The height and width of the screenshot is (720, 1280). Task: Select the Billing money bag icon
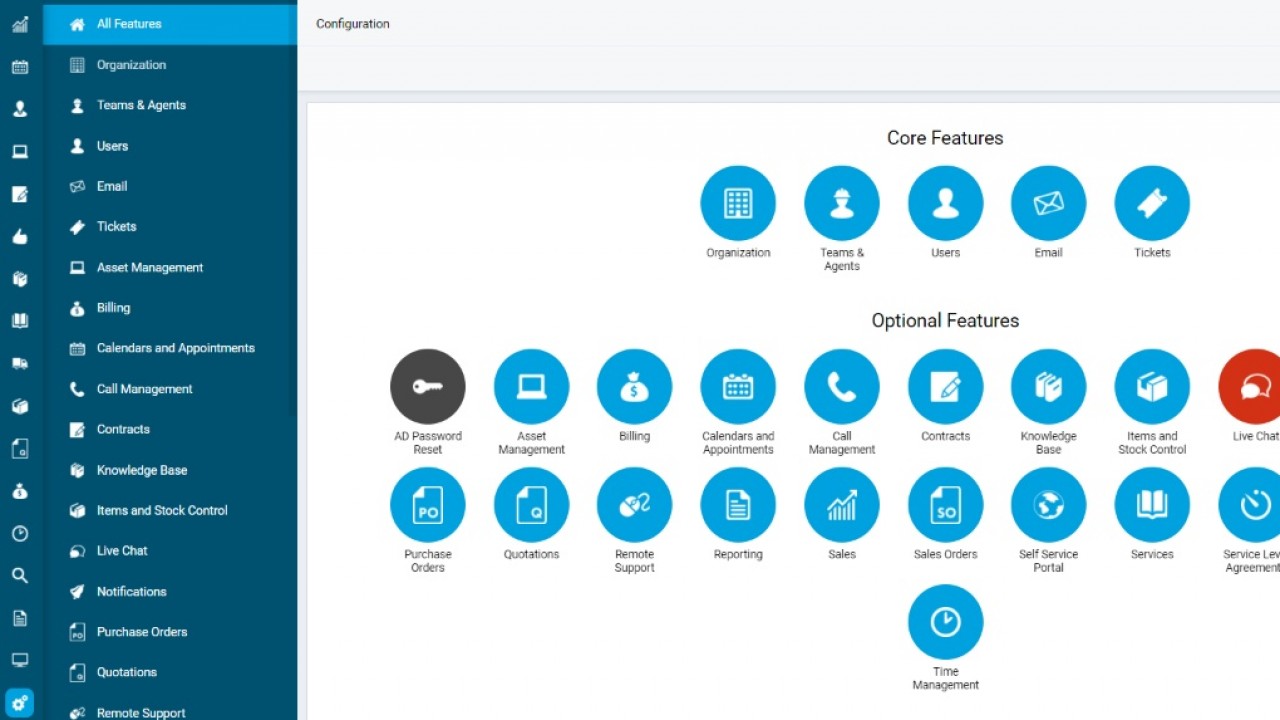[634, 387]
